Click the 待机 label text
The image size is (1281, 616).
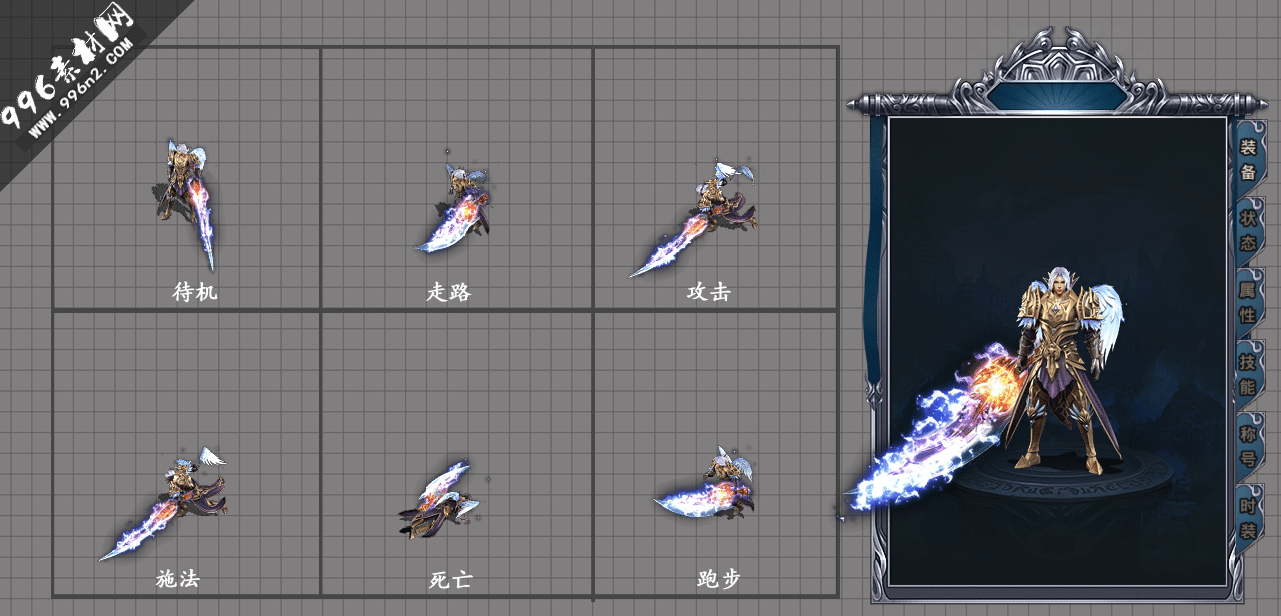(x=194, y=292)
